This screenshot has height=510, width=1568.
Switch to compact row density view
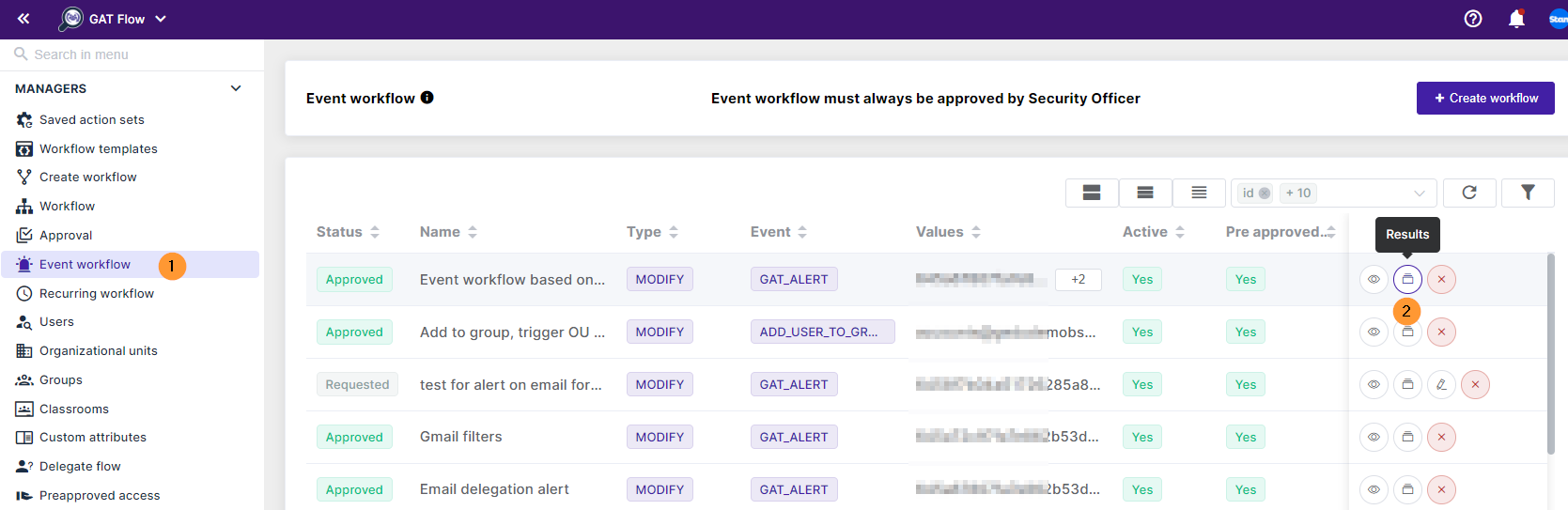(1199, 193)
